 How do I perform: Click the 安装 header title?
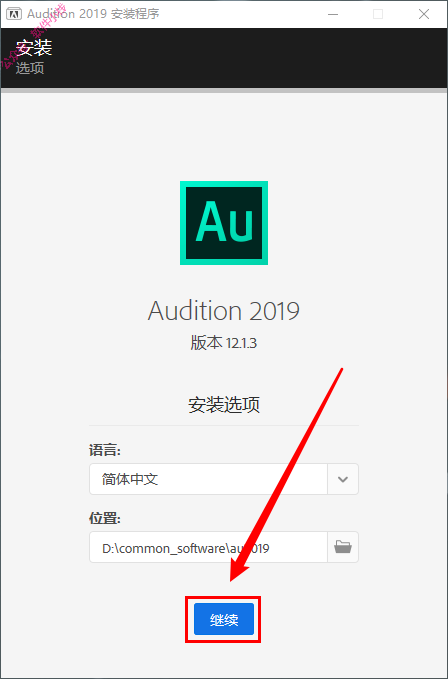coord(34,47)
